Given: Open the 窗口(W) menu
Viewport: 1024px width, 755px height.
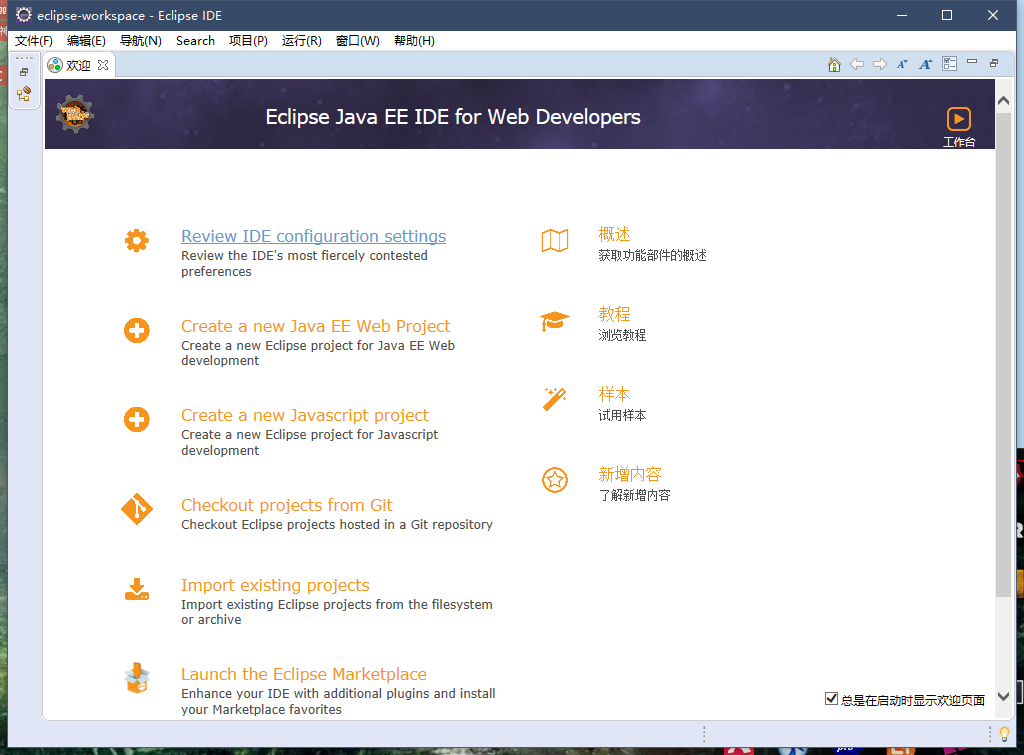Looking at the screenshot, I should (357, 40).
